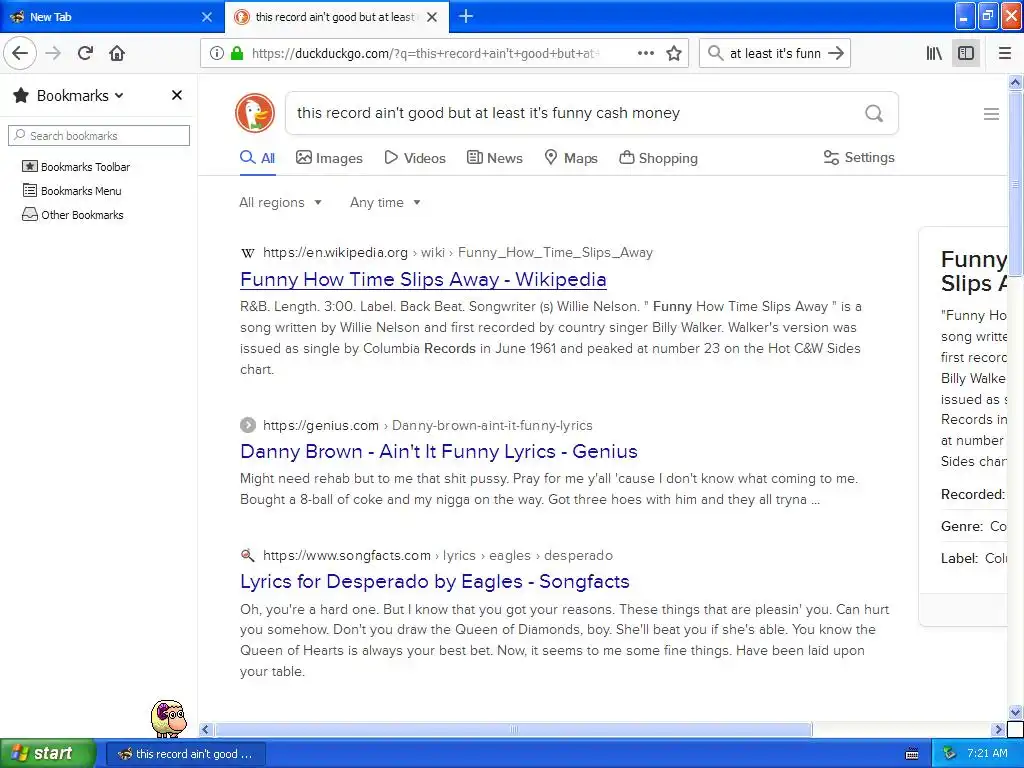Image resolution: width=1024 pixels, height=768 pixels.
Task: Click the green secure-connection padlock
Action: pos(237,54)
